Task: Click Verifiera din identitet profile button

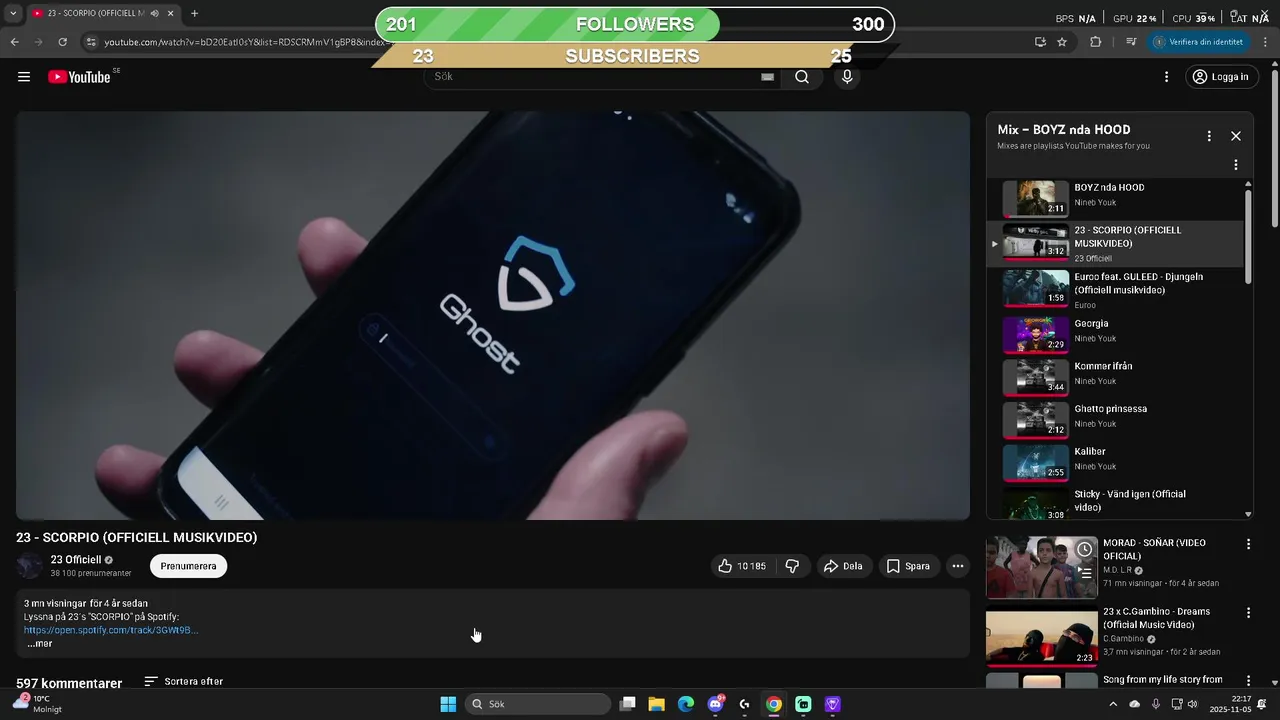Action: (x=1199, y=42)
